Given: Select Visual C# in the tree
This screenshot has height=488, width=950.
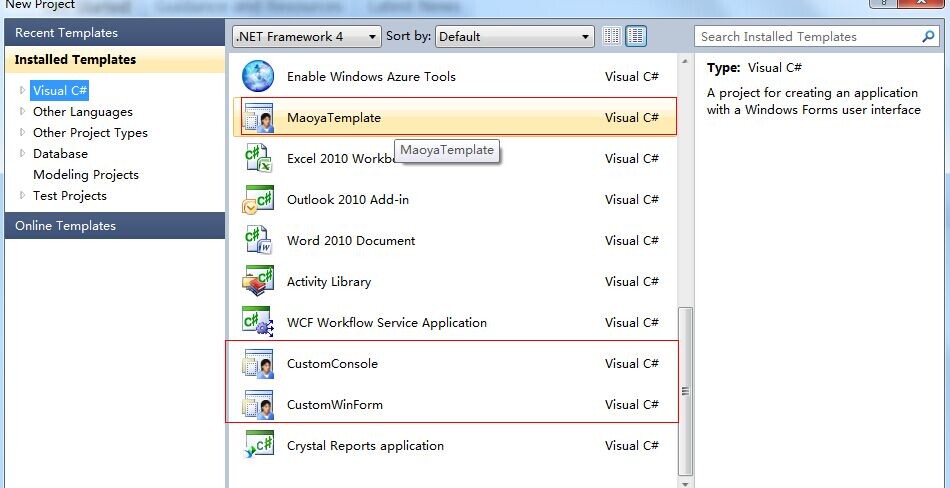Looking at the screenshot, I should tap(60, 91).
